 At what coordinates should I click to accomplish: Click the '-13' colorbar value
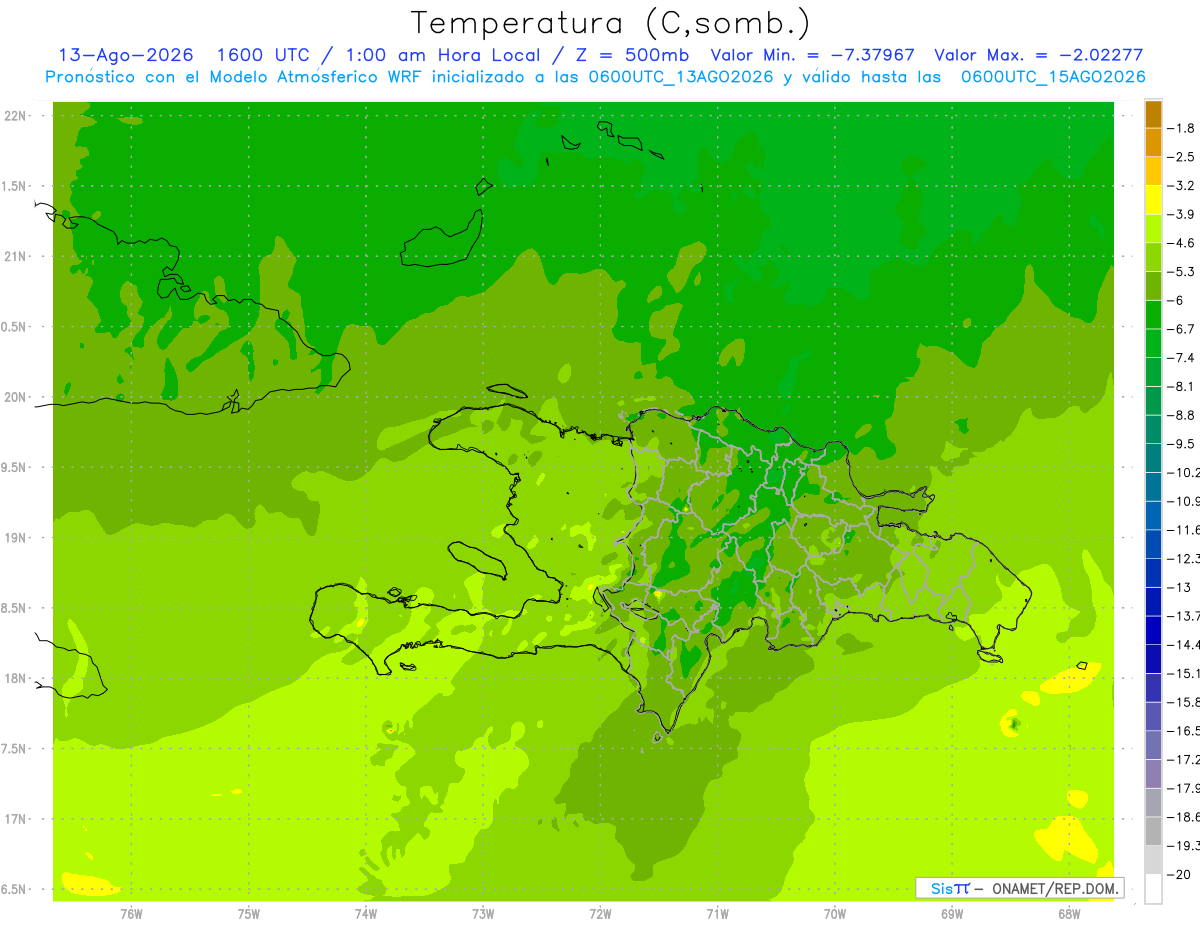click(x=1180, y=587)
